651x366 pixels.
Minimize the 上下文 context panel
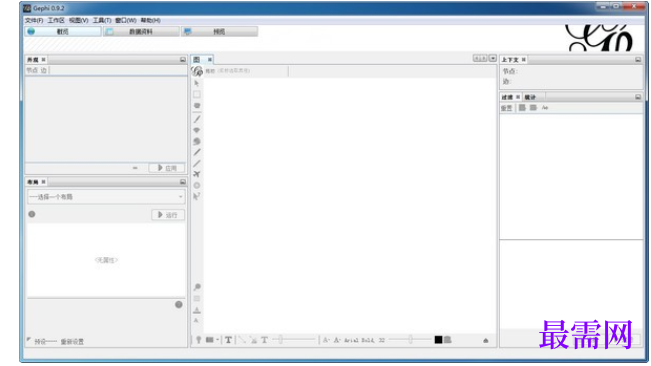point(638,60)
